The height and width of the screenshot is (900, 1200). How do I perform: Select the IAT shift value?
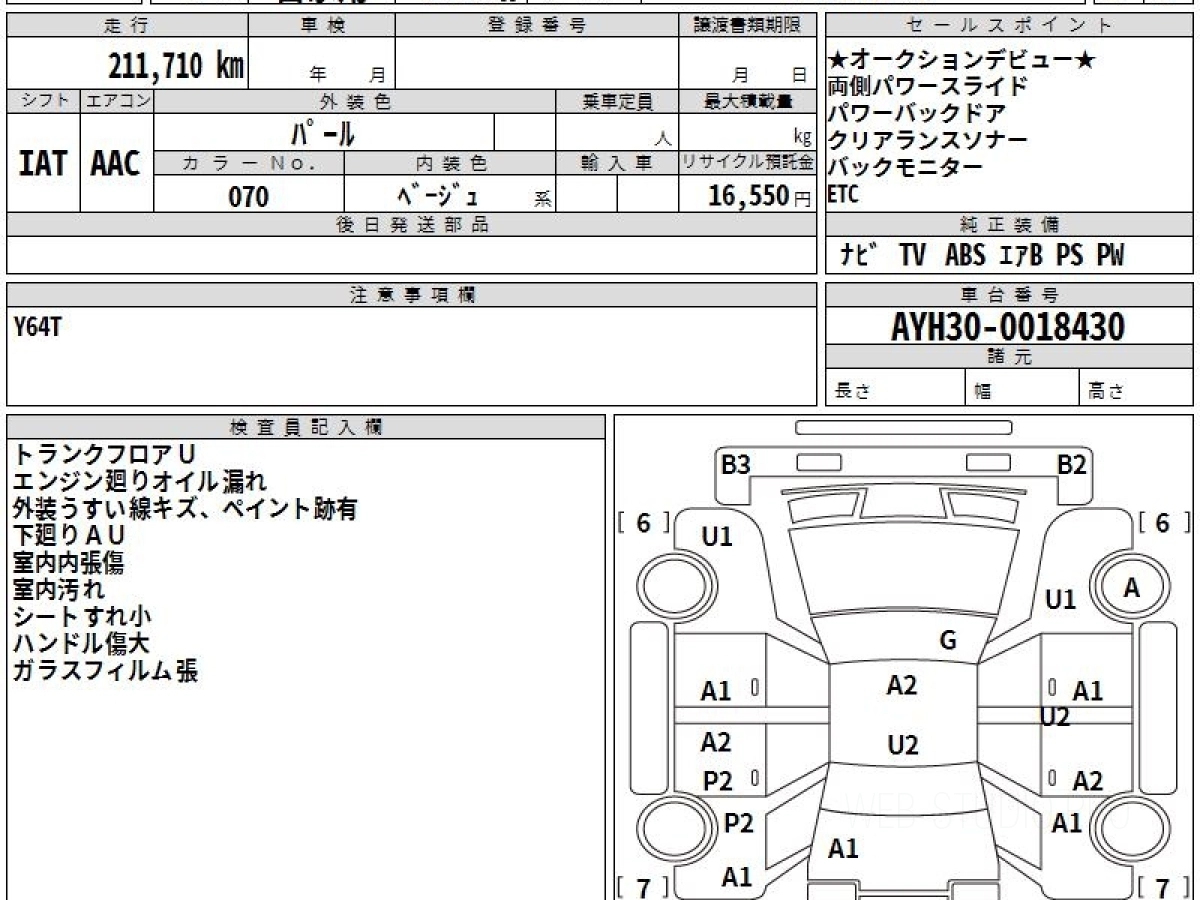[43, 164]
